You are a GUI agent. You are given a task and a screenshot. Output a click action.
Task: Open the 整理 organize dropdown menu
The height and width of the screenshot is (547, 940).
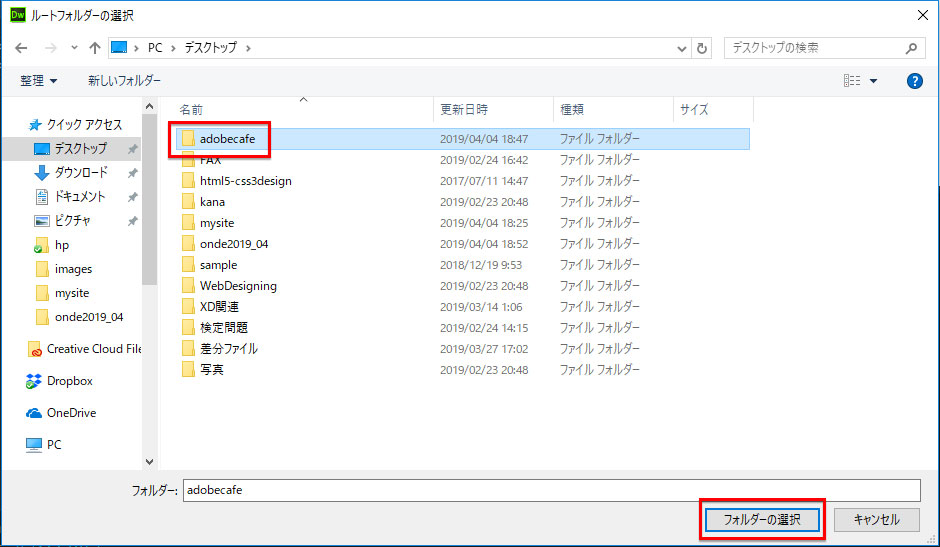click(x=39, y=81)
